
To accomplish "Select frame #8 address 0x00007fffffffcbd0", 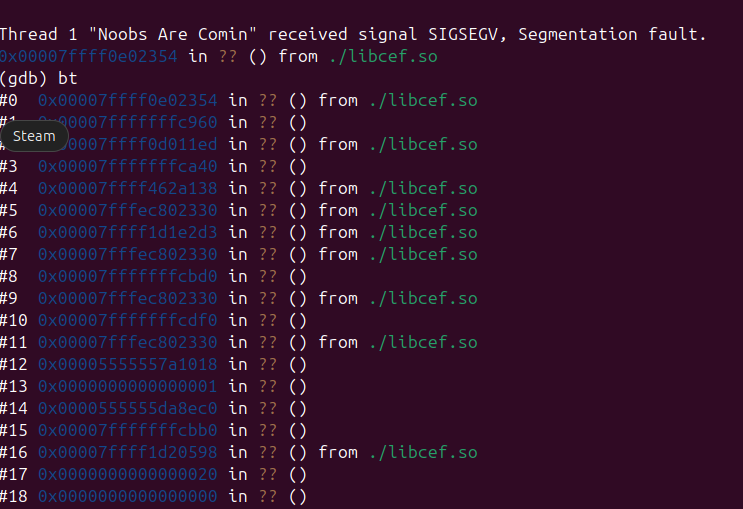I will [127, 277].
